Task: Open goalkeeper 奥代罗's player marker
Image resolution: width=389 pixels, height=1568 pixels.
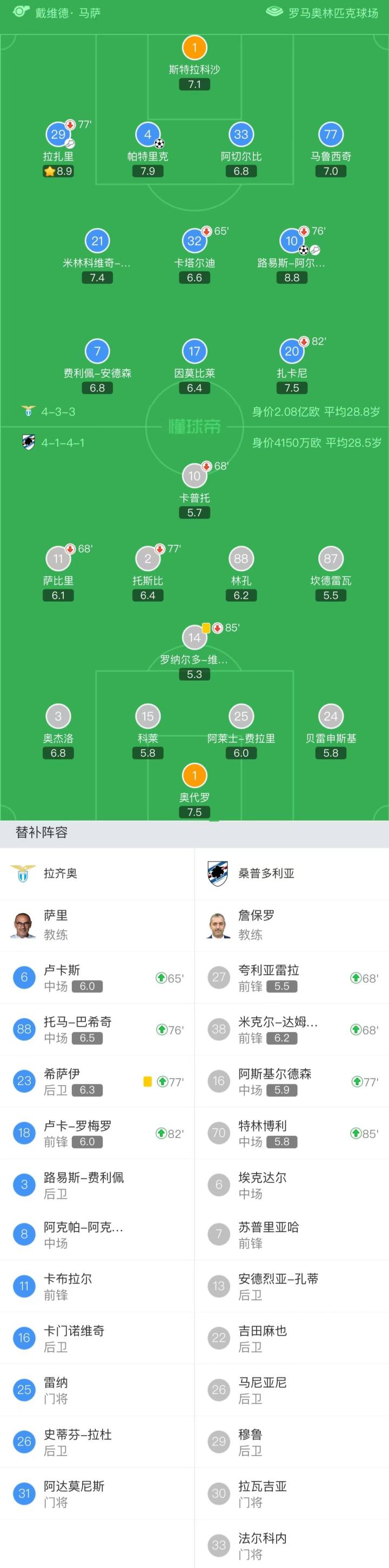Action: tap(195, 776)
